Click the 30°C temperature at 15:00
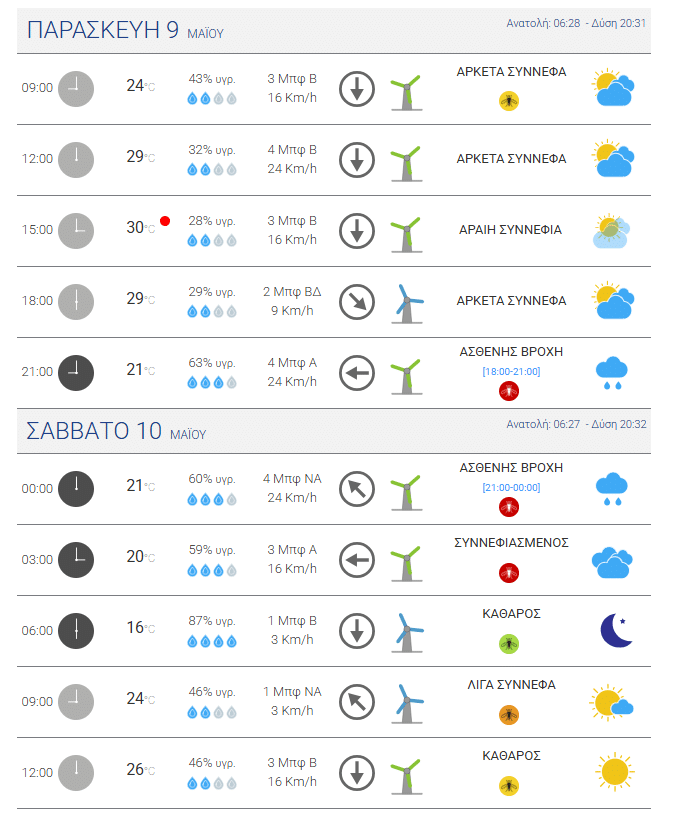 (x=140, y=228)
